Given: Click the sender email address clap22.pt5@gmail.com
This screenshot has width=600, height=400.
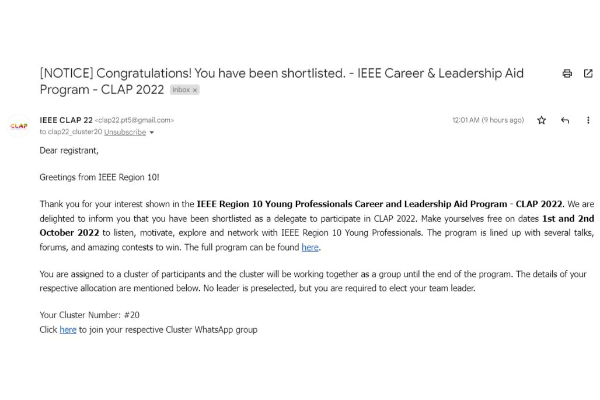Looking at the screenshot, I should click(134, 120).
